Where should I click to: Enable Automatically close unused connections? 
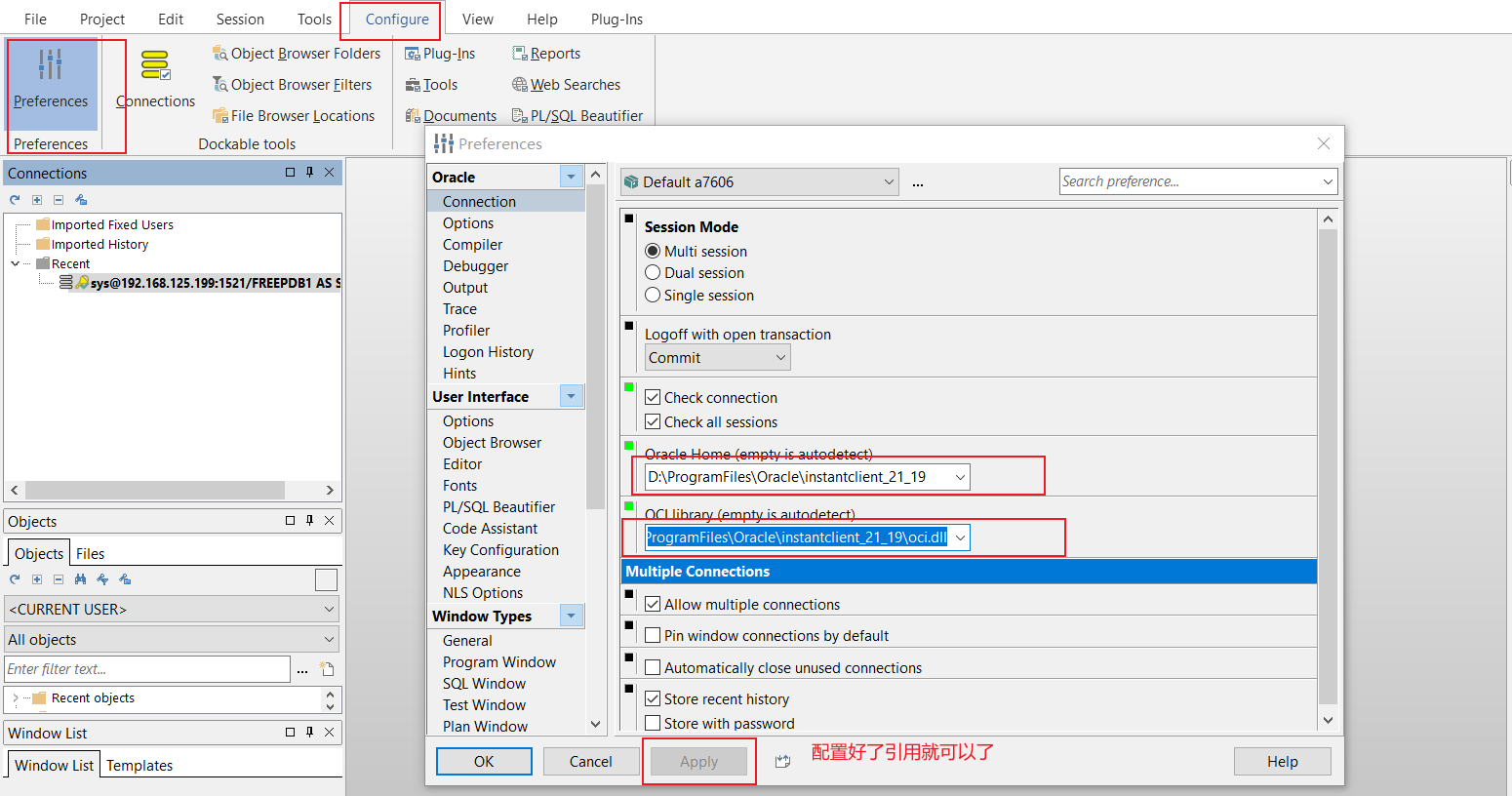point(653,667)
